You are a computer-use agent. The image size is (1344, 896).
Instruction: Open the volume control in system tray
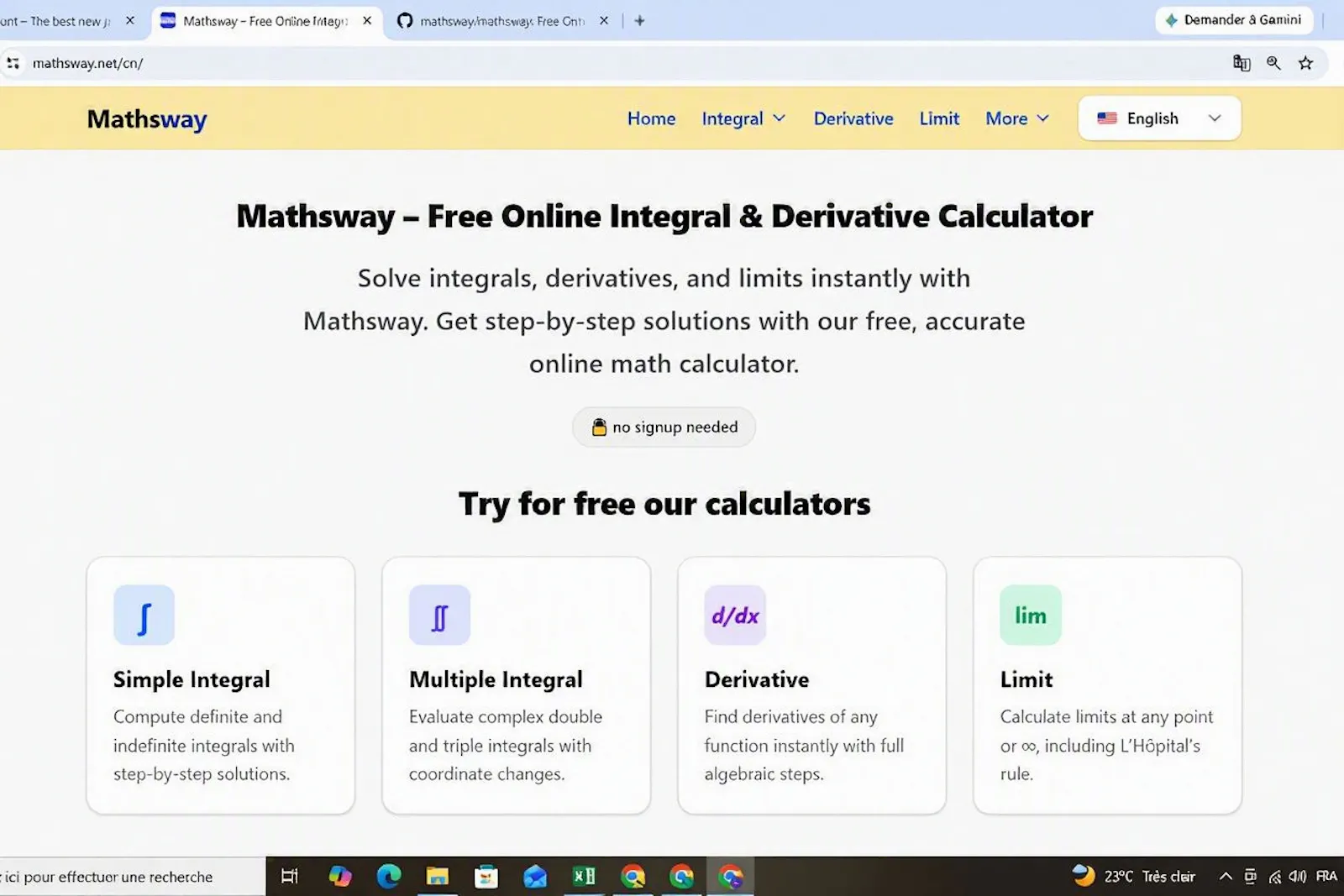[1297, 877]
